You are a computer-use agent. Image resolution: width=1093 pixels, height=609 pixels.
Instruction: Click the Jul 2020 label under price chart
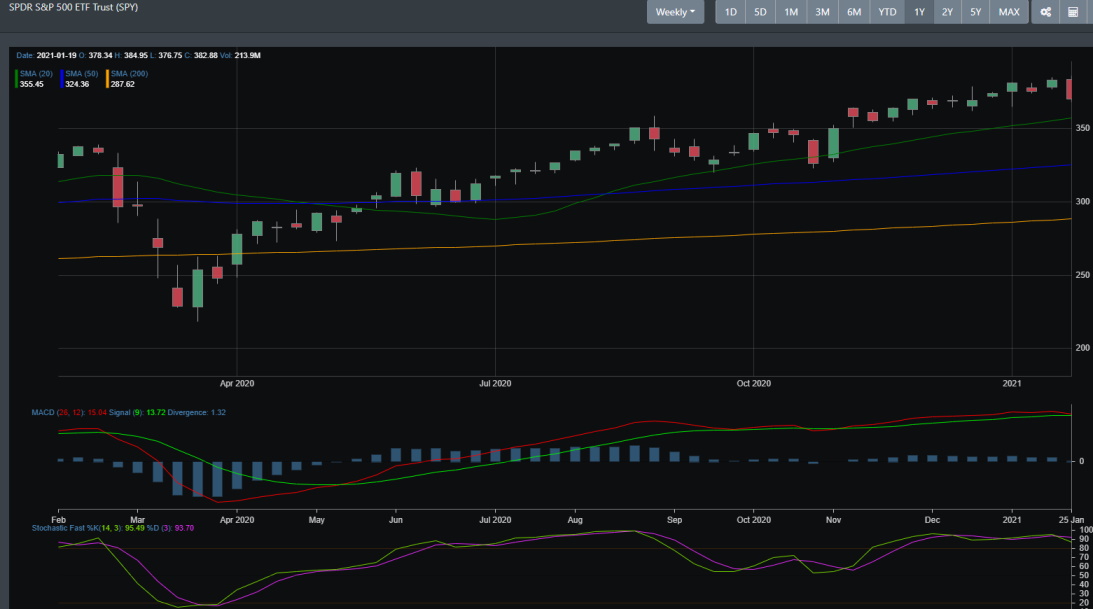[495, 384]
